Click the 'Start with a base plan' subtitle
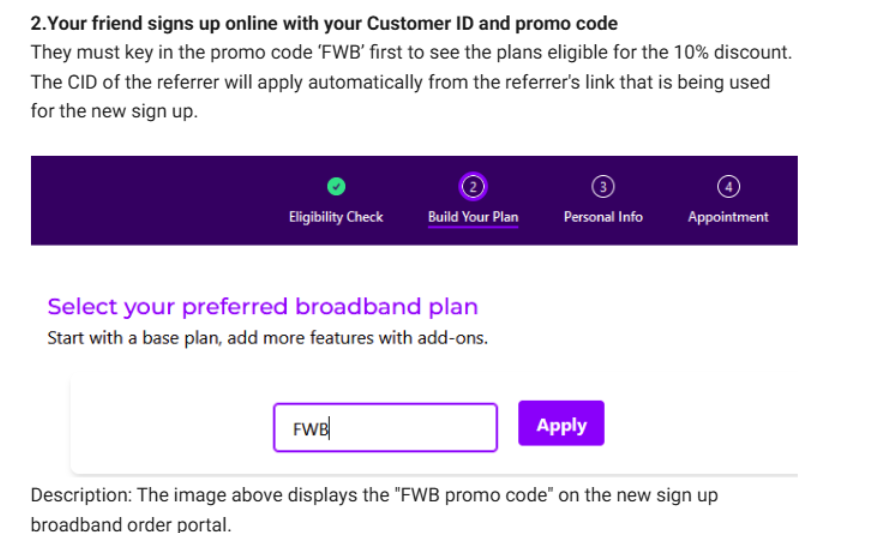Screen dimensions: 874x533 pyautogui.click(x=267, y=338)
